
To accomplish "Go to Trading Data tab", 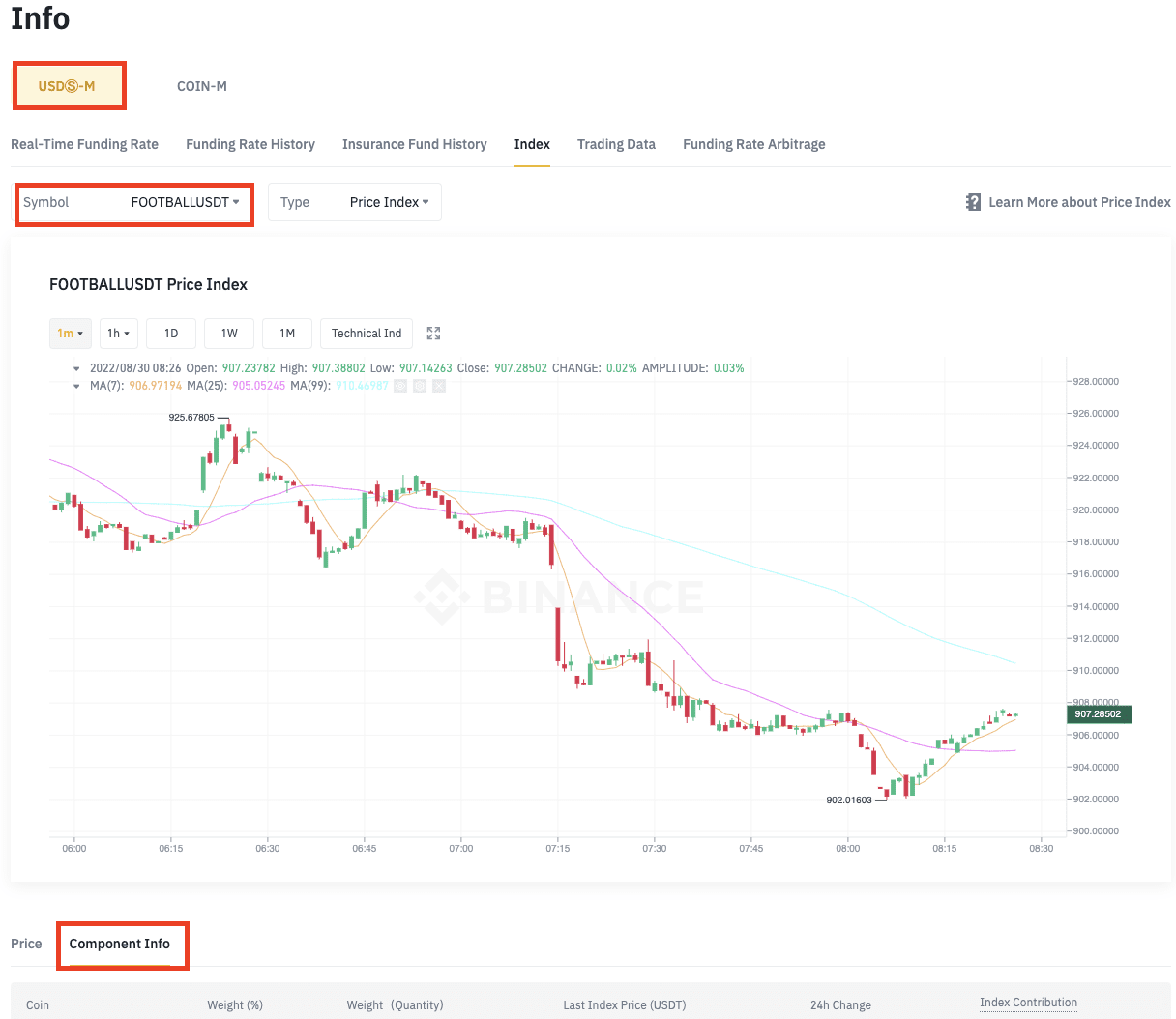I will (616, 144).
